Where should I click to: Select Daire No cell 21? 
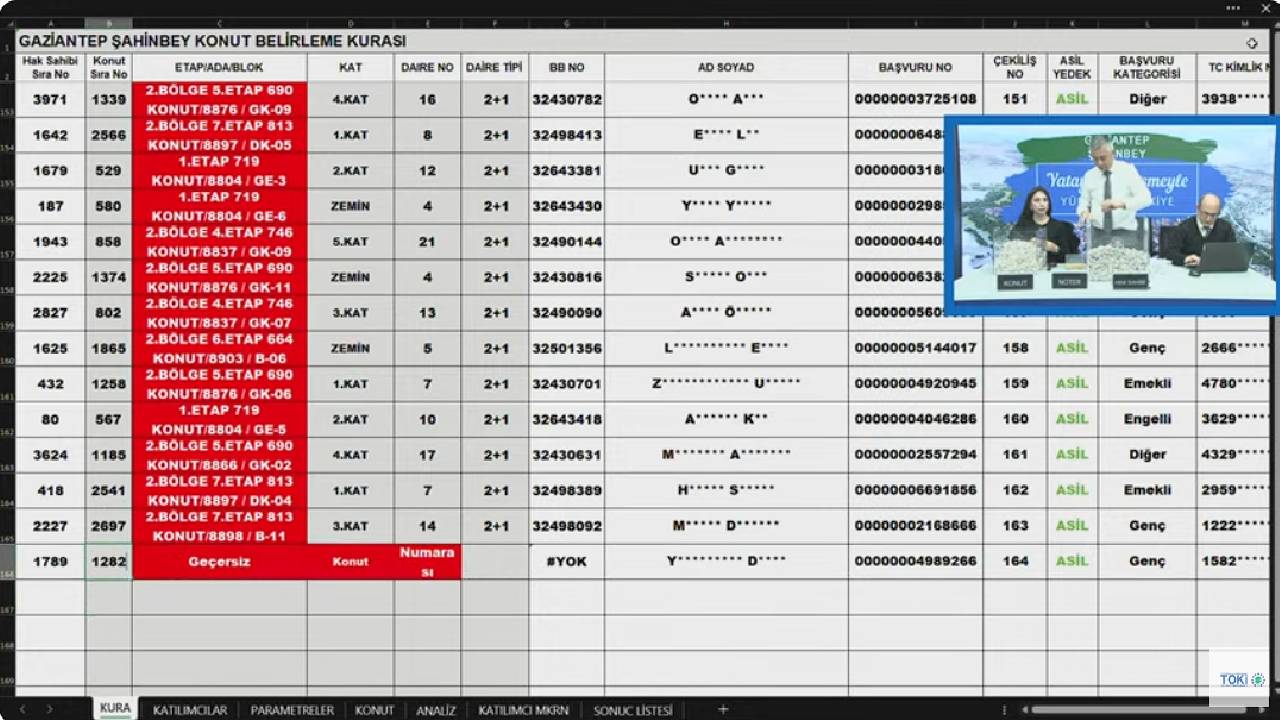pyautogui.click(x=428, y=241)
